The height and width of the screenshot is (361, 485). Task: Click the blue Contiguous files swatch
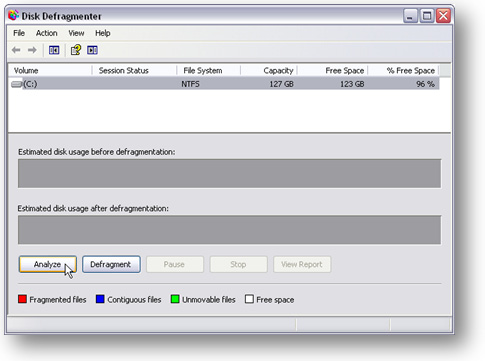(100, 299)
